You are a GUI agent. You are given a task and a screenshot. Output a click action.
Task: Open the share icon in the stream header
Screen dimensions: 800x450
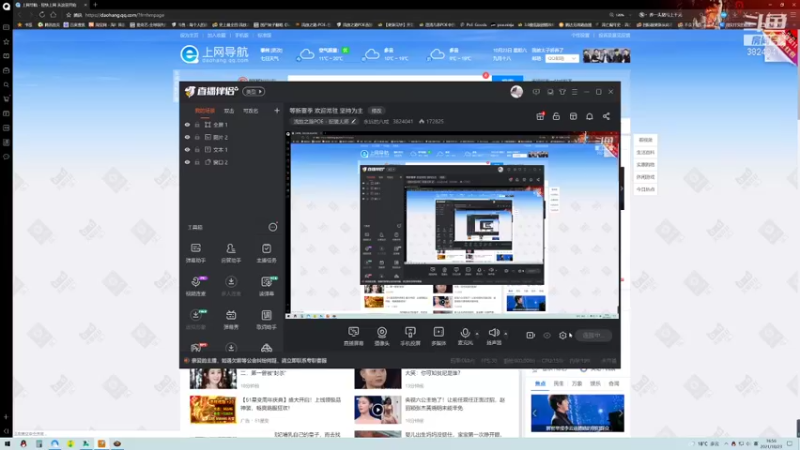click(606, 116)
